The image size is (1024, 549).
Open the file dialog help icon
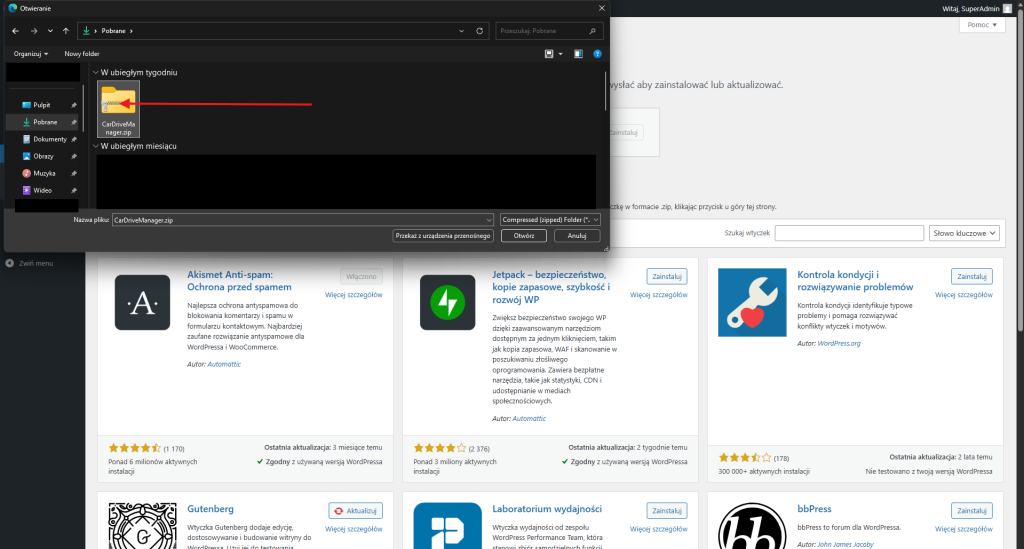[597, 53]
